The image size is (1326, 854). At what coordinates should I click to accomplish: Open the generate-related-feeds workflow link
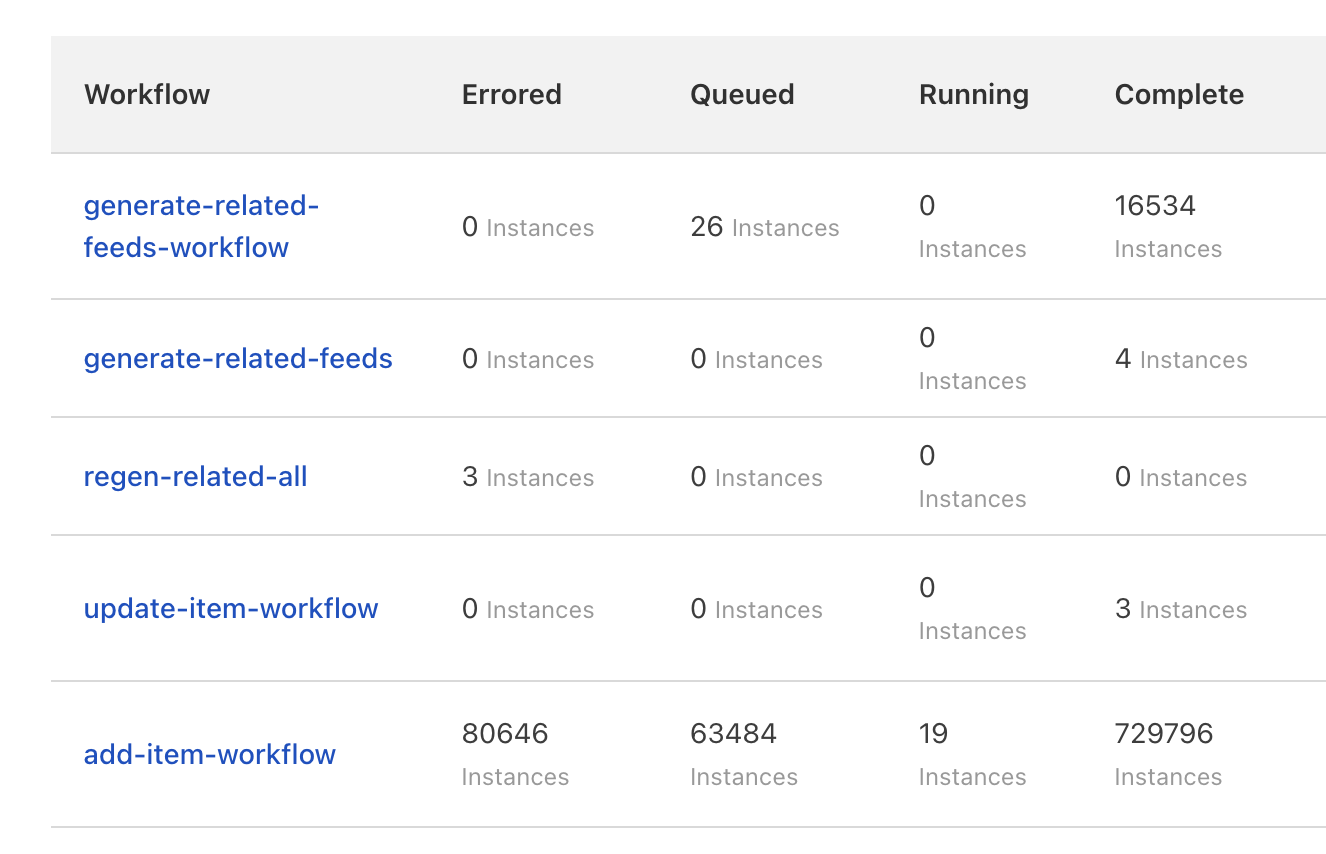238,359
